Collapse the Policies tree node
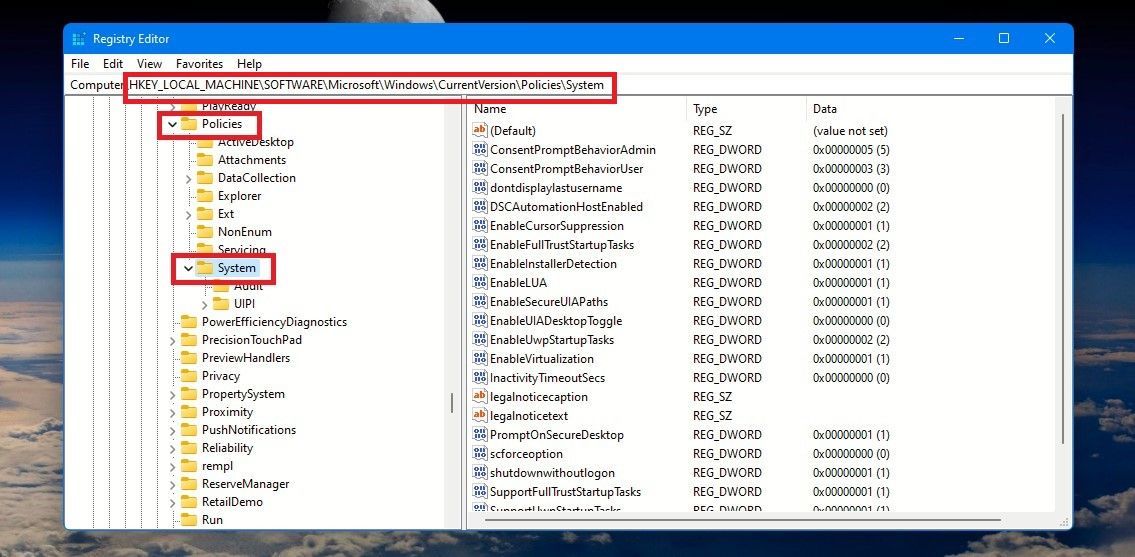 point(173,125)
